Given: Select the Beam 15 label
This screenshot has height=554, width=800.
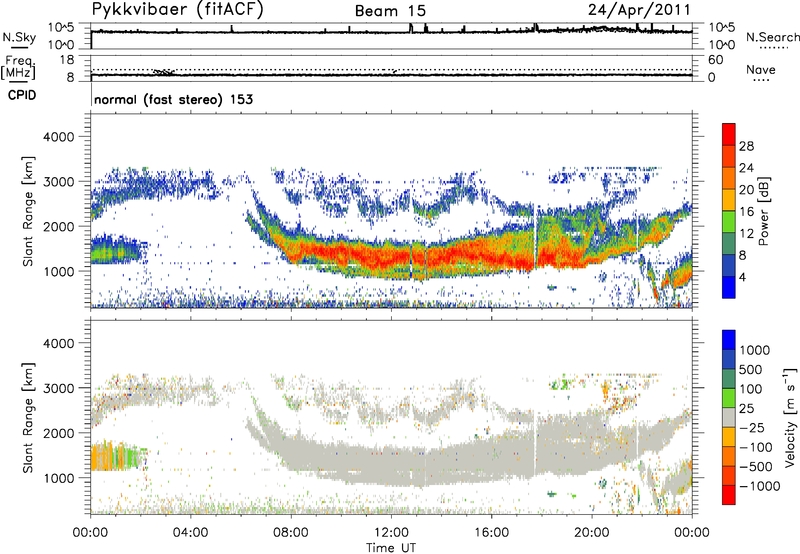Looking at the screenshot, I should pyautogui.click(x=390, y=11).
